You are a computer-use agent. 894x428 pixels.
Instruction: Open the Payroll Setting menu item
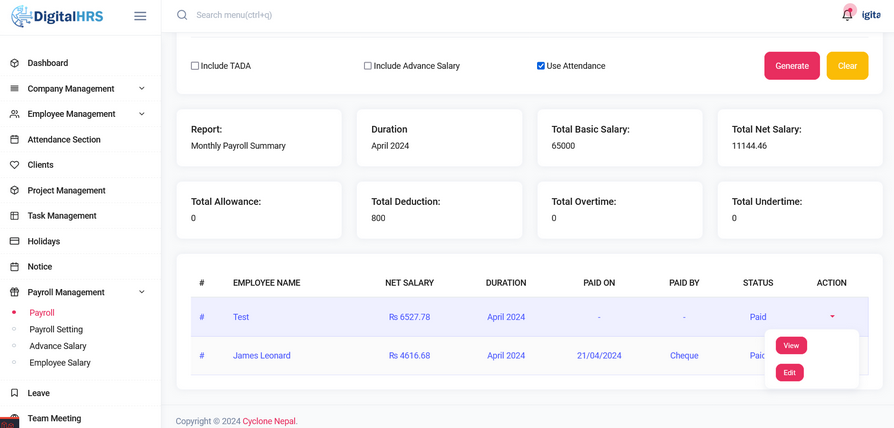[56, 329]
